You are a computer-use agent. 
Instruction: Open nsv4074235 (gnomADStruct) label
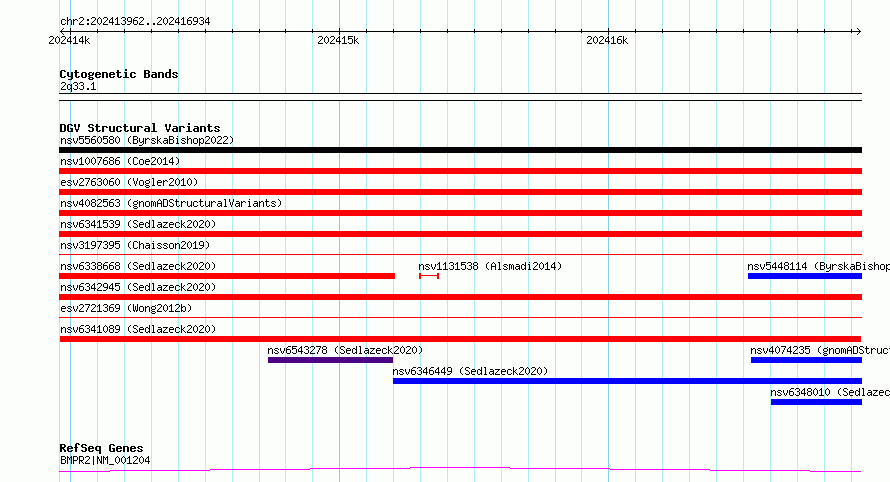pos(820,350)
